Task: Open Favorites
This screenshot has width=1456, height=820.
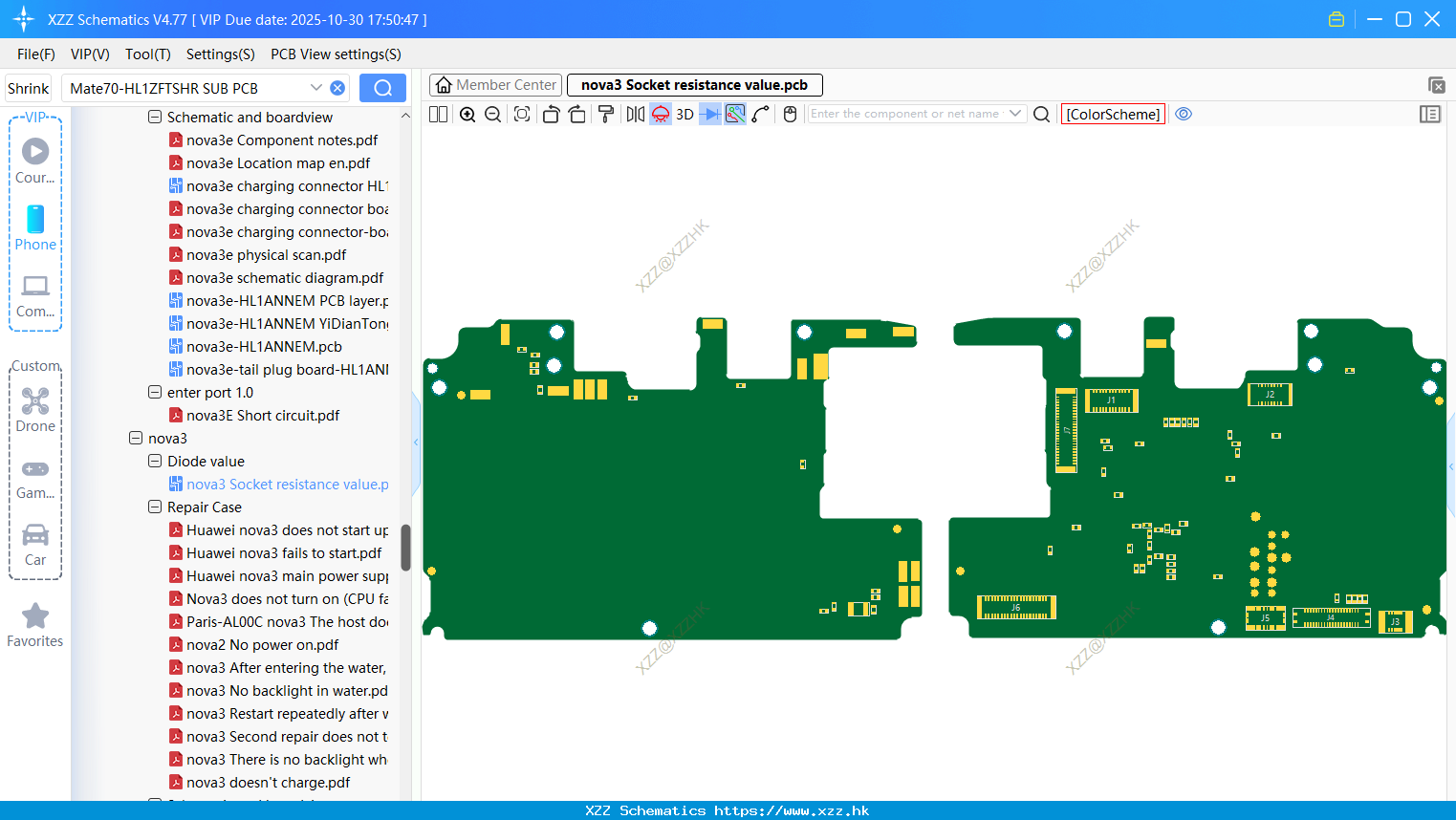Action: coord(35,625)
